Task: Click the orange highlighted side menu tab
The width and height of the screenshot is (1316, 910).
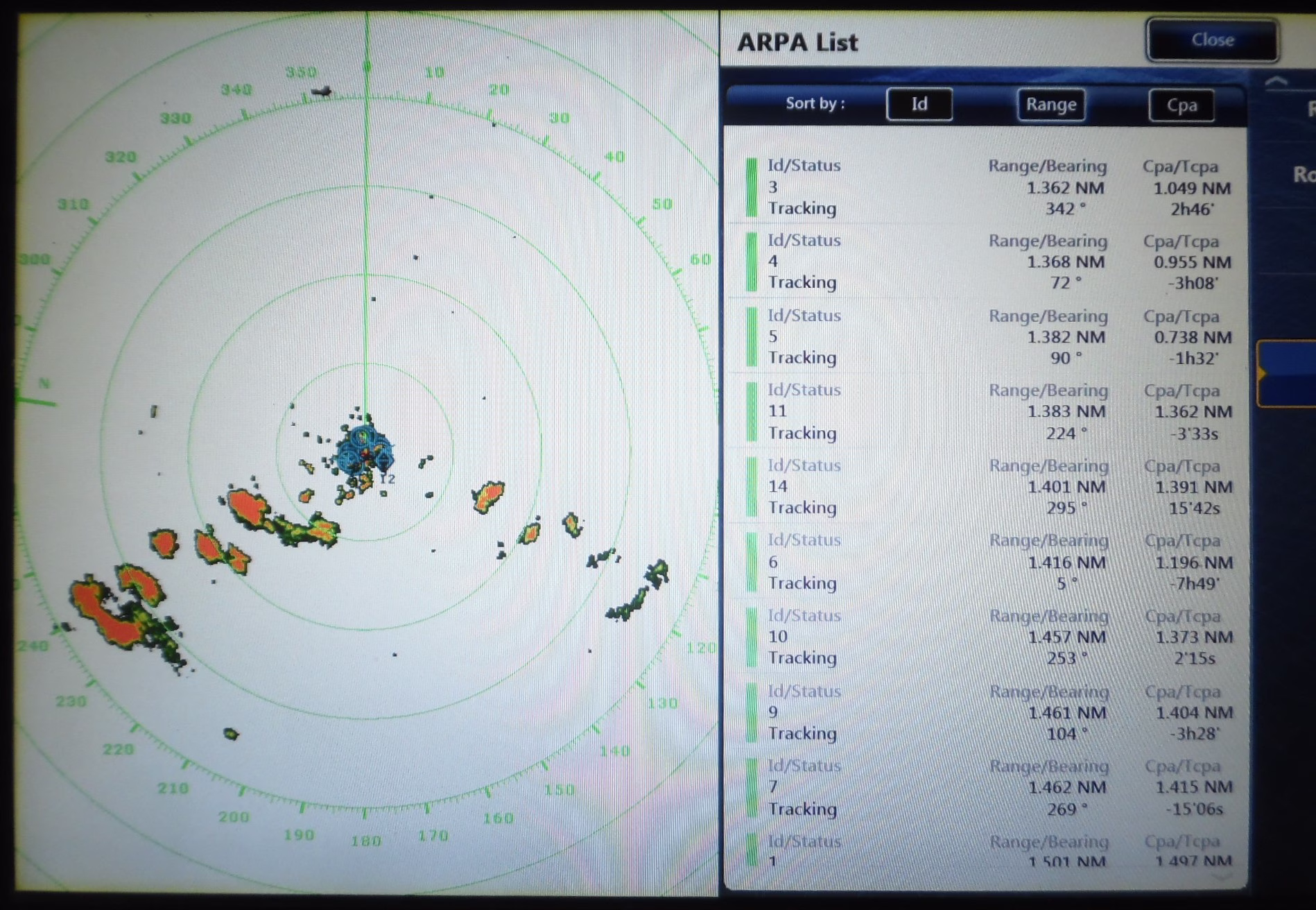Action: [x=1286, y=373]
